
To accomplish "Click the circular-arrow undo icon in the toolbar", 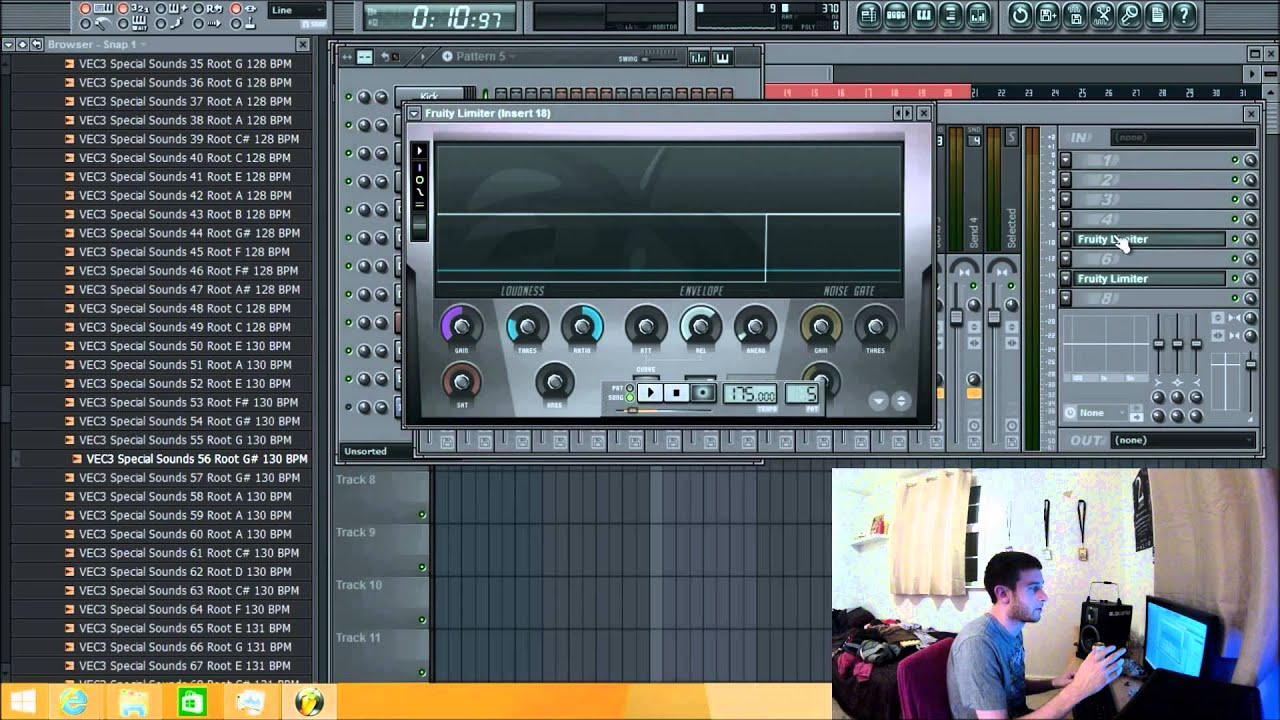I will (x=1019, y=15).
